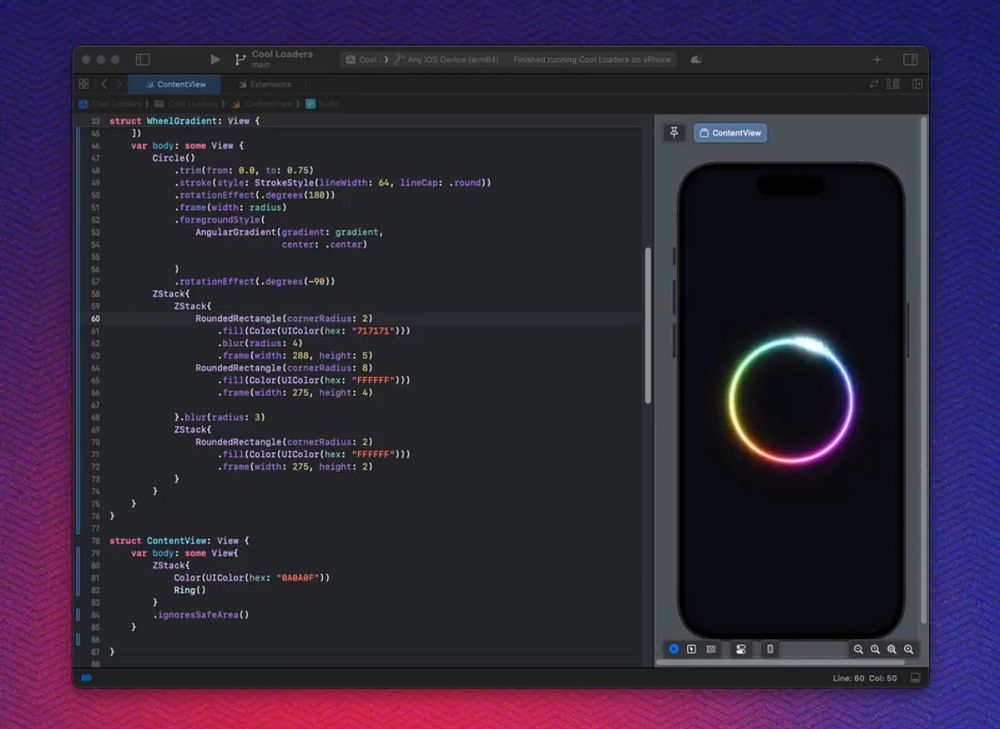Click line number 78 in the gutter
This screenshot has width=1000, height=729.
point(95,540)
